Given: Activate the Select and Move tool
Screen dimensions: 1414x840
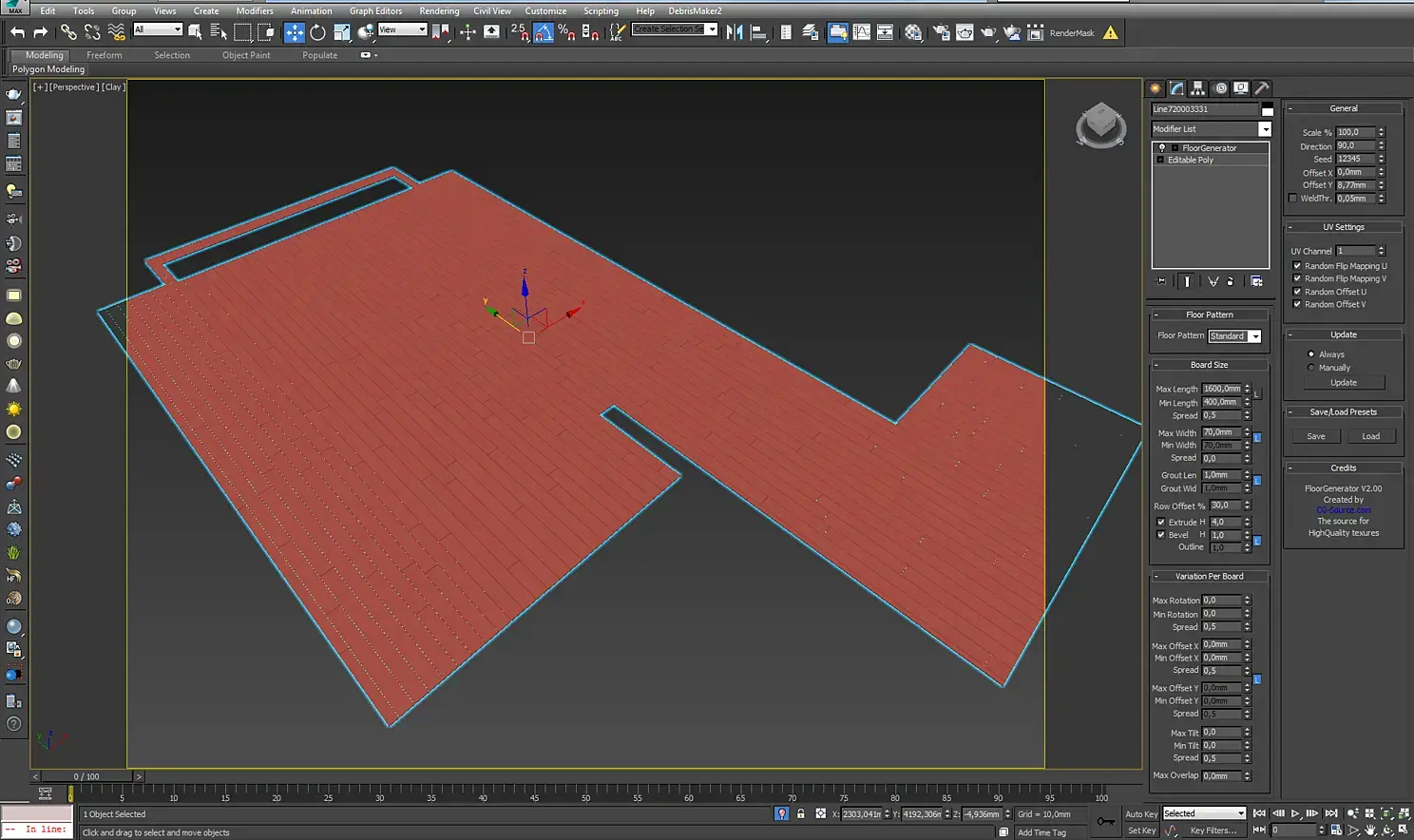Looking at the screenshot, I should pyautogui.click(x=295, y=32).
